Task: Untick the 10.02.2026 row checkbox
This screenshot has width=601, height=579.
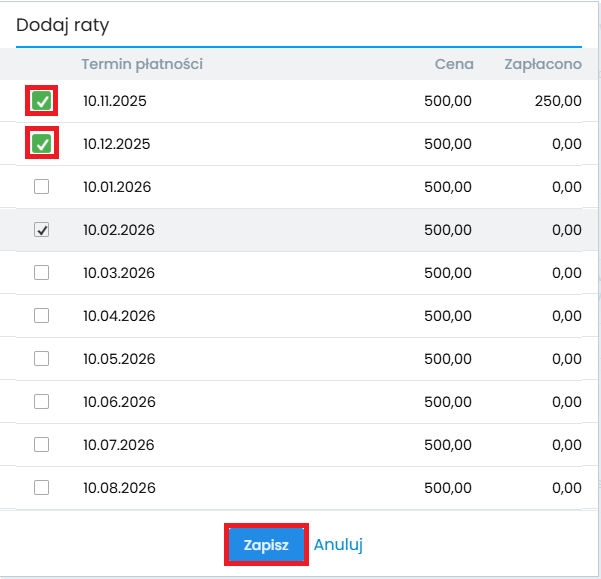Action: point(41,230)
